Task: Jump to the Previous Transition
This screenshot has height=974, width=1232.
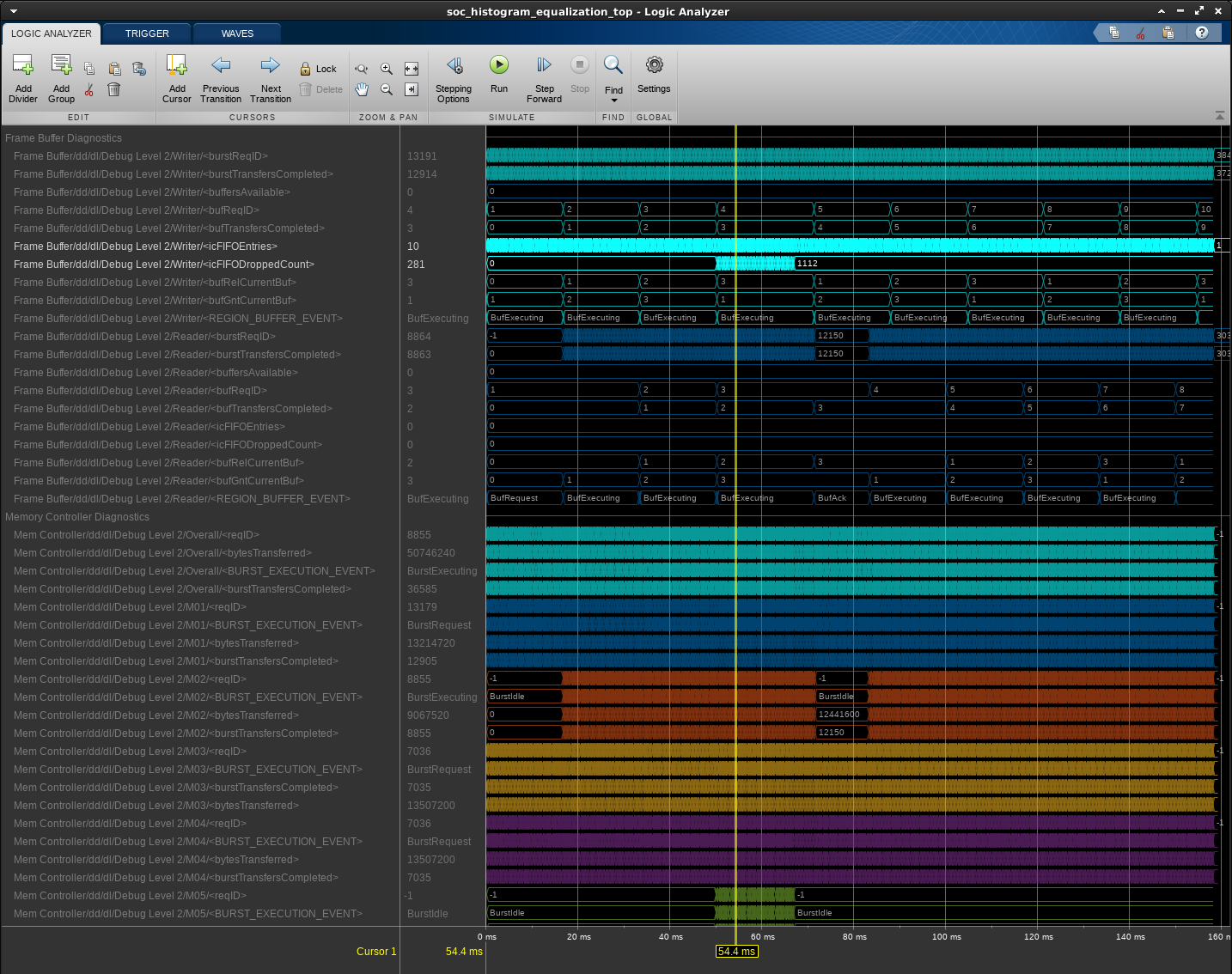Action: point(221,66)
